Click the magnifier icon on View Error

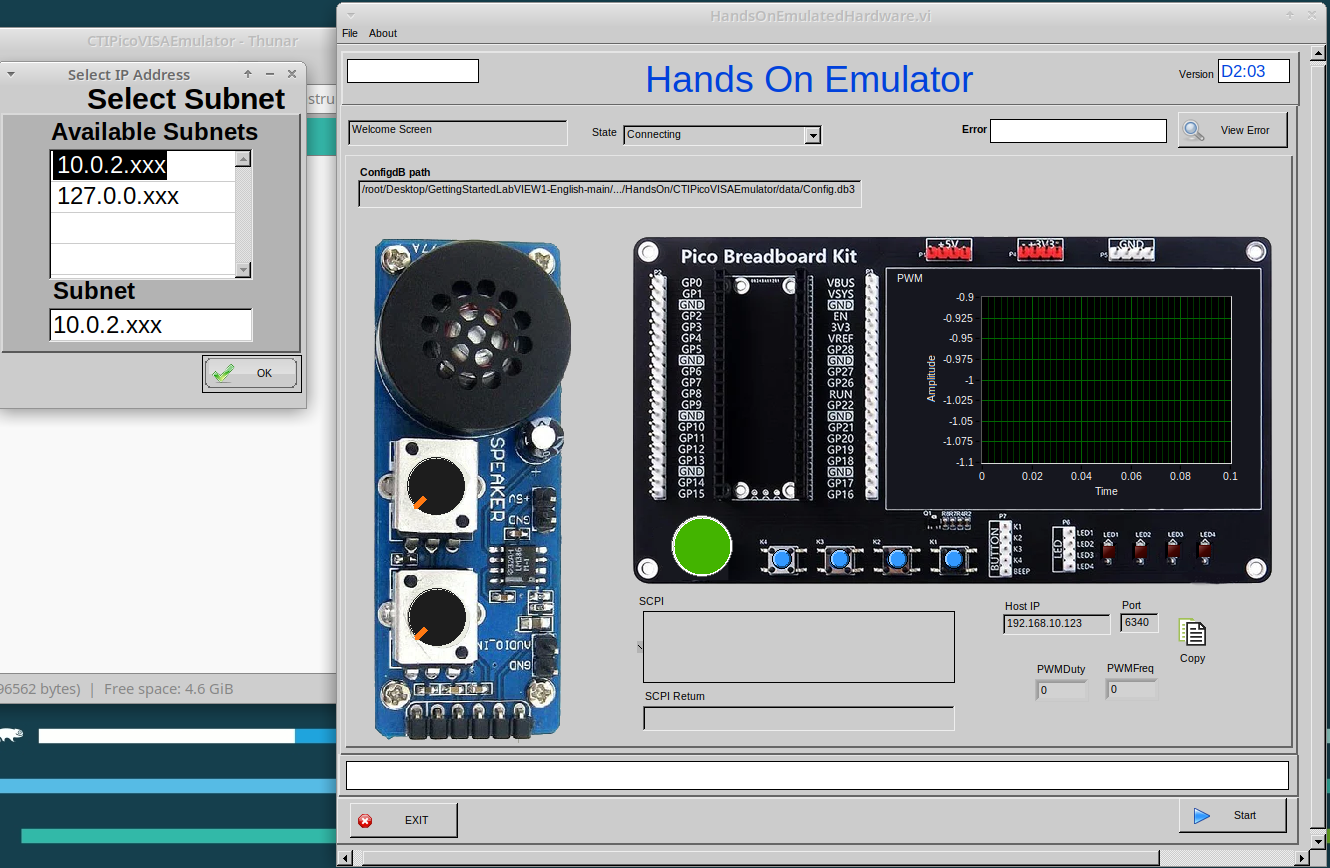point(1193,130)
